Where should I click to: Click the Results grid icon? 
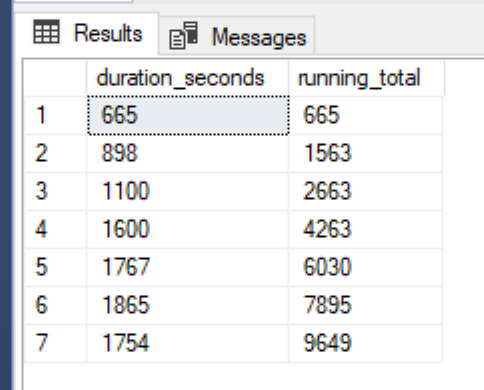[46, 32]
